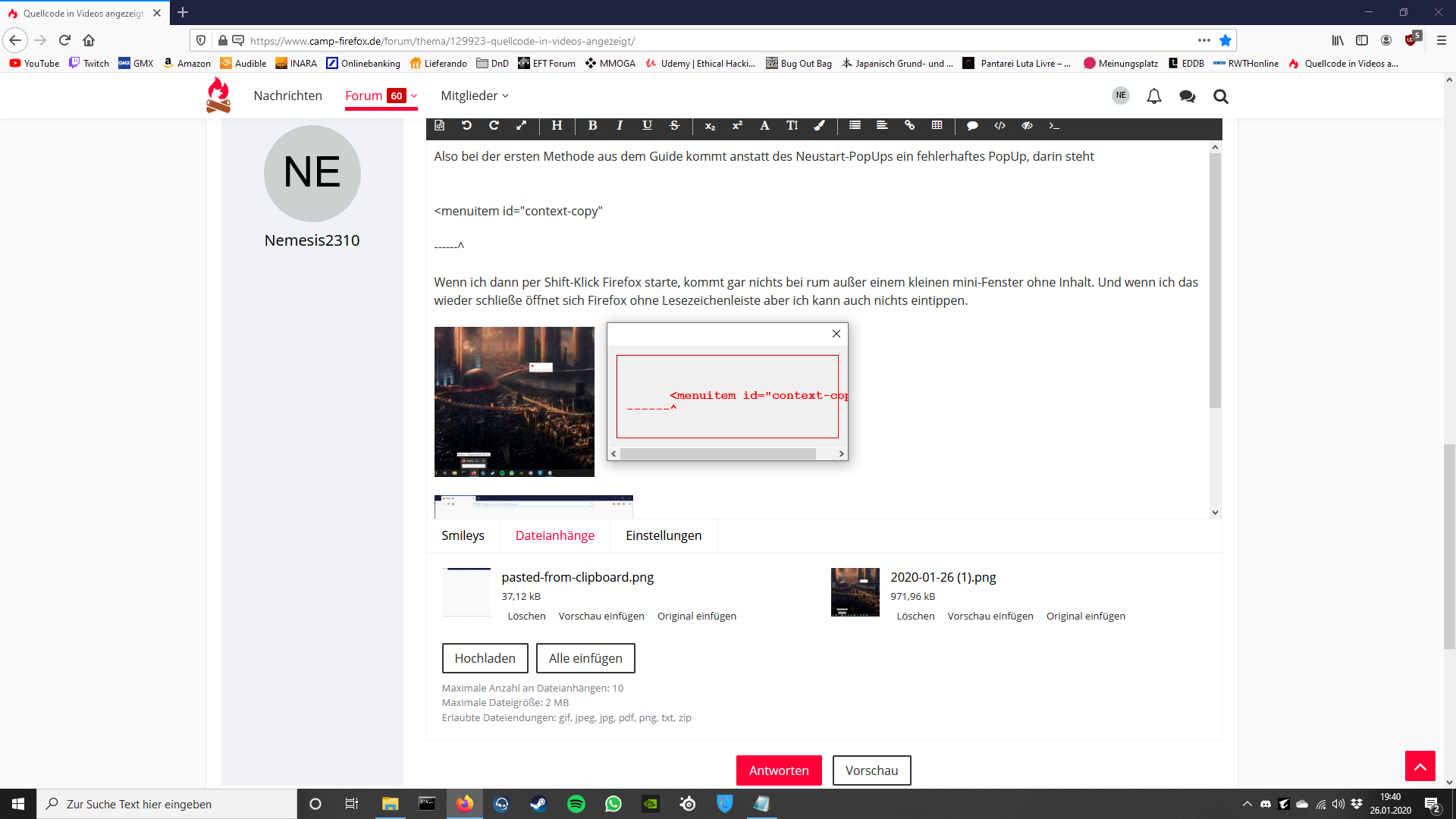Screen dimensions: 1456x819
Task: Expand the Forum dropdown arrow
Action: click(414, 96)
